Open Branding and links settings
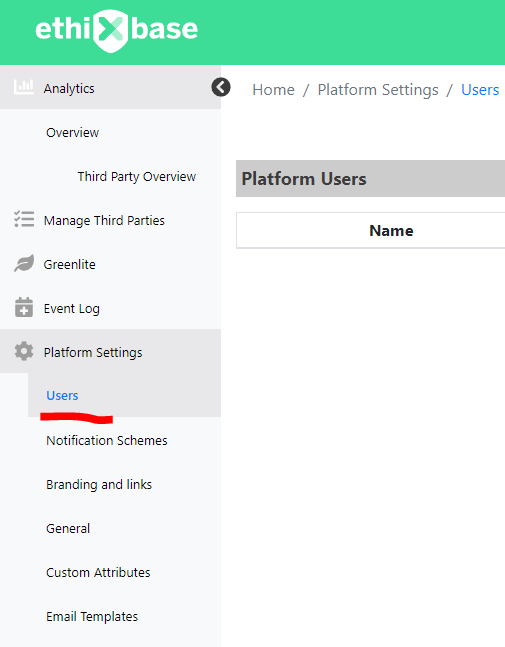 point(99,484)
